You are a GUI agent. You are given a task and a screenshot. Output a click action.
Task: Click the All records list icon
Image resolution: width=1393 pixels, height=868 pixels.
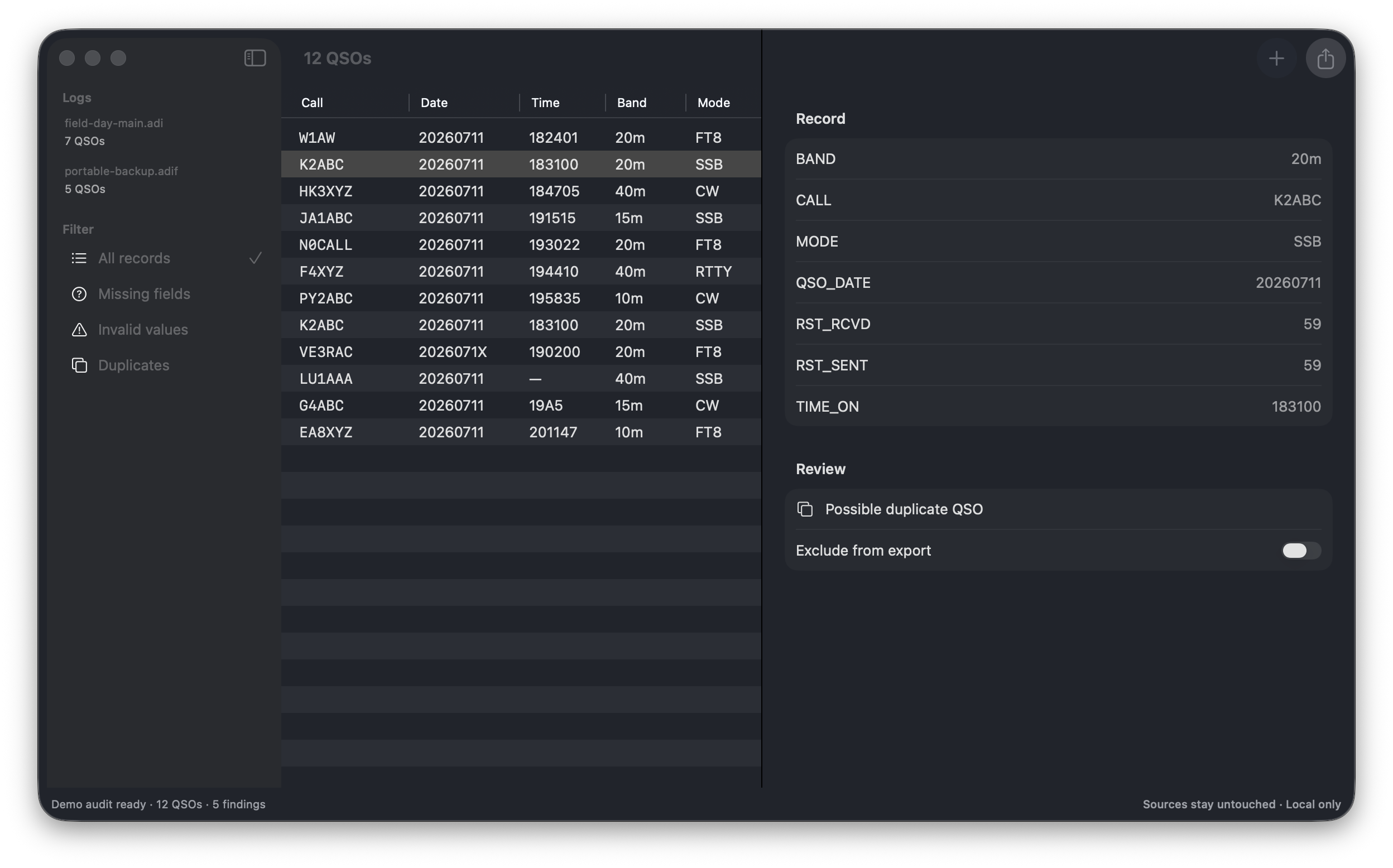79,258
